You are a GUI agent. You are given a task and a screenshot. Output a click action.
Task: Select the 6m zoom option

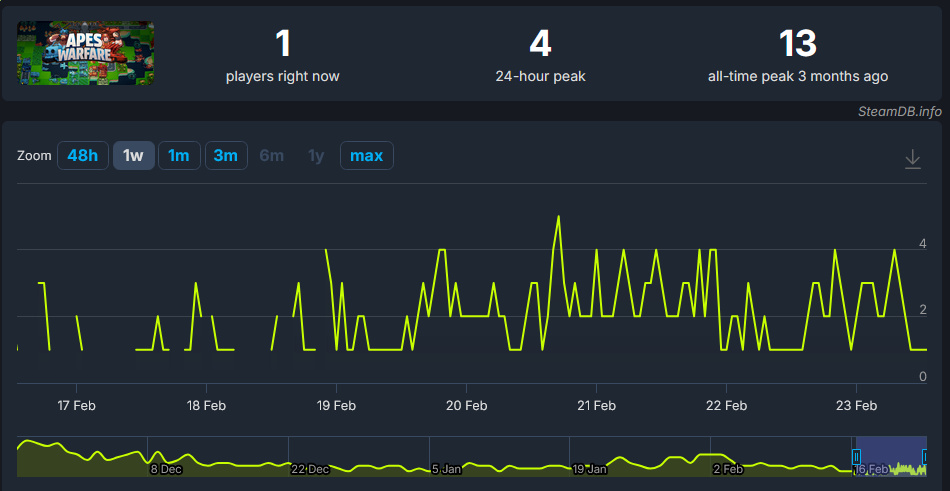click(x=271, y=156)
